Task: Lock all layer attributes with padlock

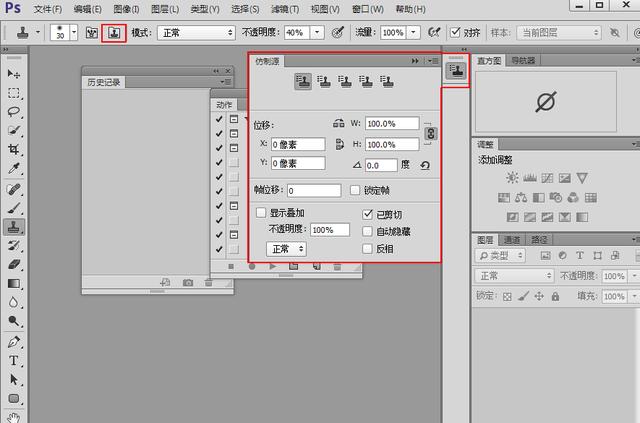Action: click(555, 296)
